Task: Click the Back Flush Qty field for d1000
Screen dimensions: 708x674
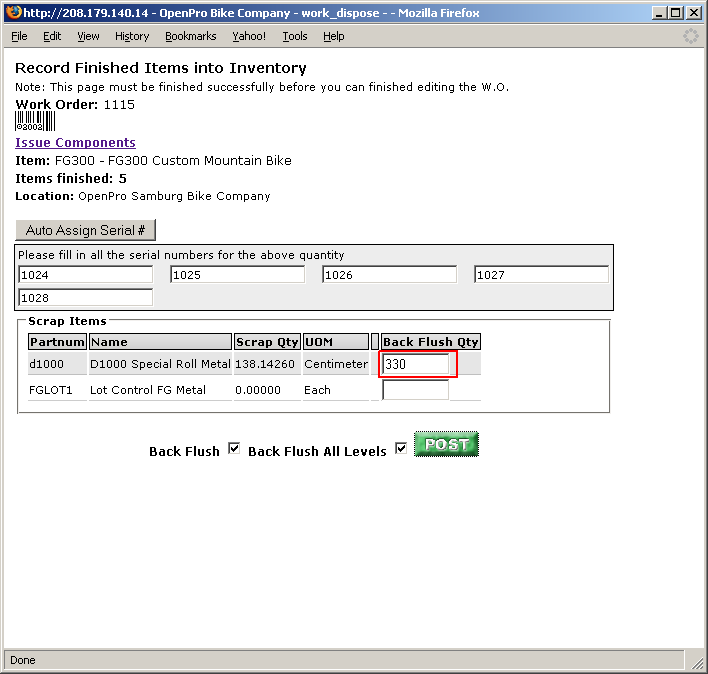Action: pyautogui.click(x=416, y=365)
